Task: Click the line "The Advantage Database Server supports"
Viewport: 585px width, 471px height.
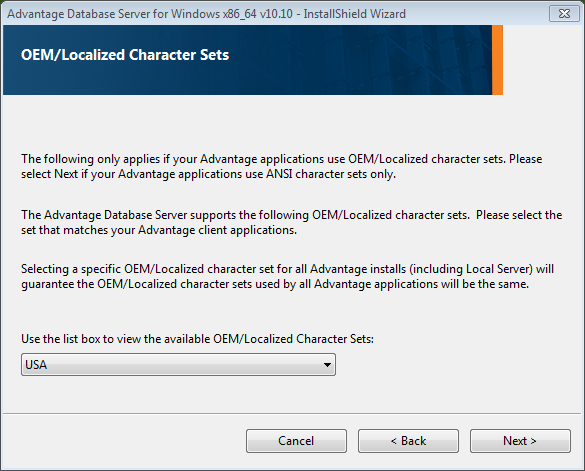Action: 291,215
